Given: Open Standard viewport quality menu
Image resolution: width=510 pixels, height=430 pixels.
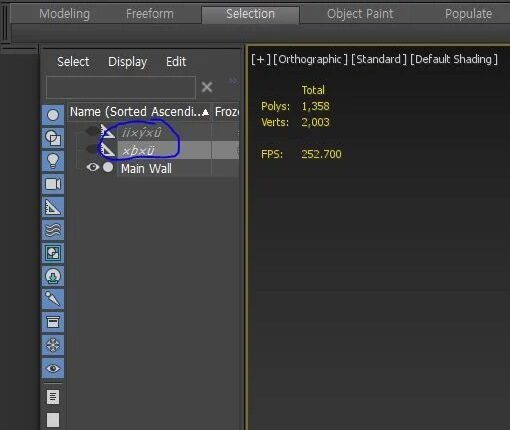Looking at the screenshot, I should pyautogui.click(x=379, y=60).
